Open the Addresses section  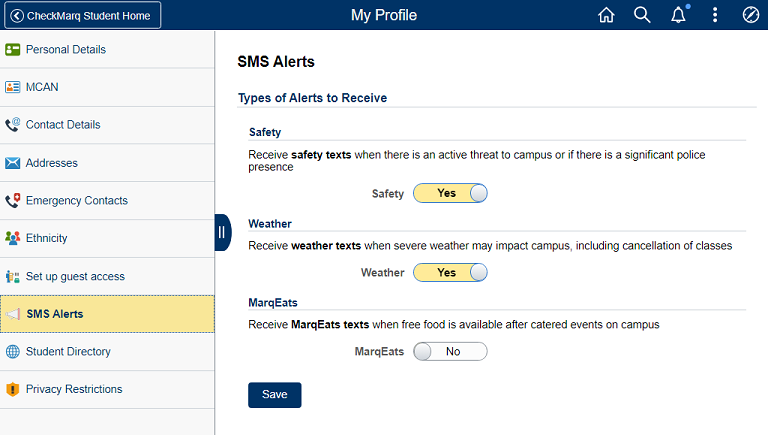click(x=51, y=163)
